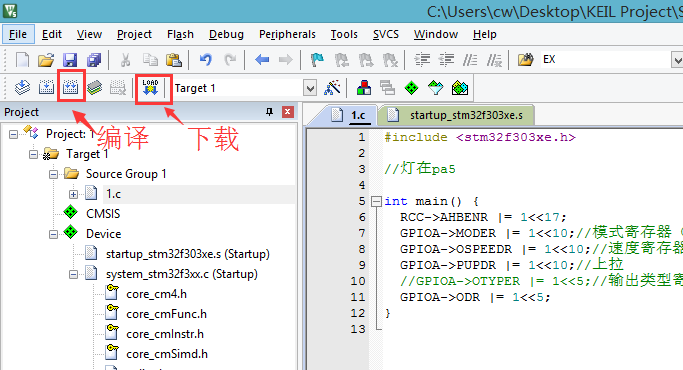Rebuild all target files icon

point(71,88)
